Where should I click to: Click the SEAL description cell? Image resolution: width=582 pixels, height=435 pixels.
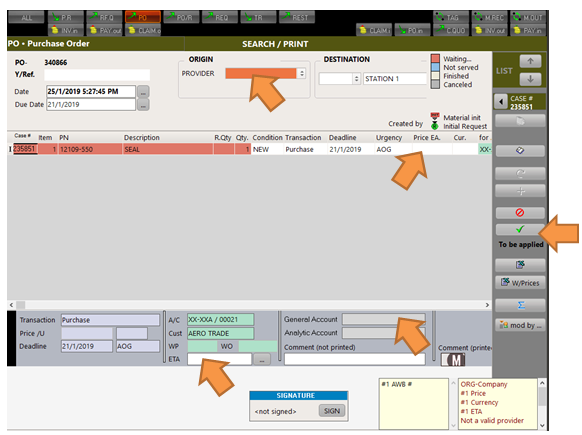168,149
